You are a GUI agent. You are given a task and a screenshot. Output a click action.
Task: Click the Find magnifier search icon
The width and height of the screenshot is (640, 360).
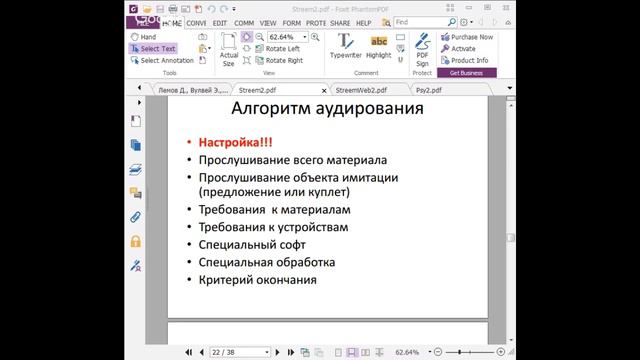451,22
